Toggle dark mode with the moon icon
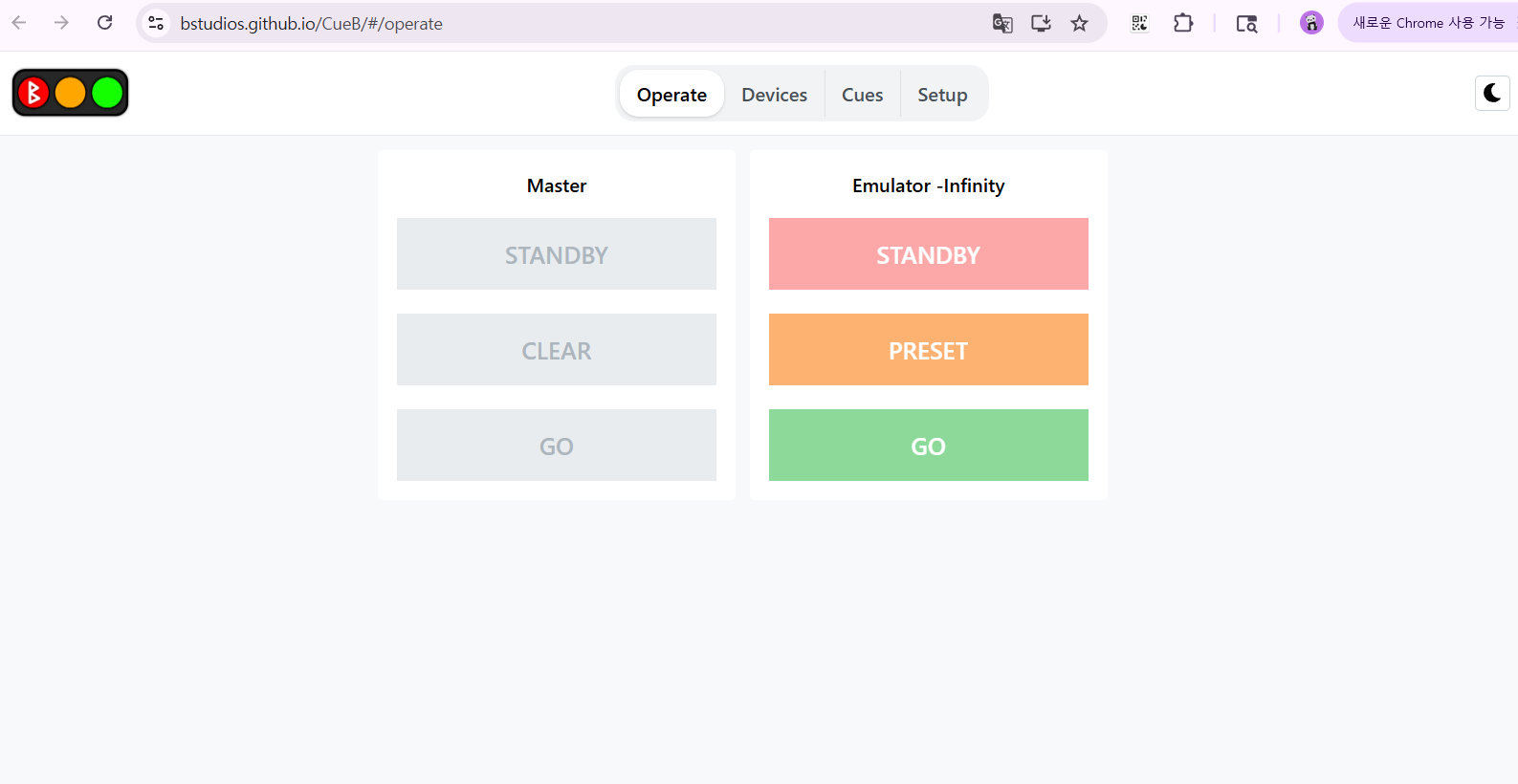 coord(1491,93)
